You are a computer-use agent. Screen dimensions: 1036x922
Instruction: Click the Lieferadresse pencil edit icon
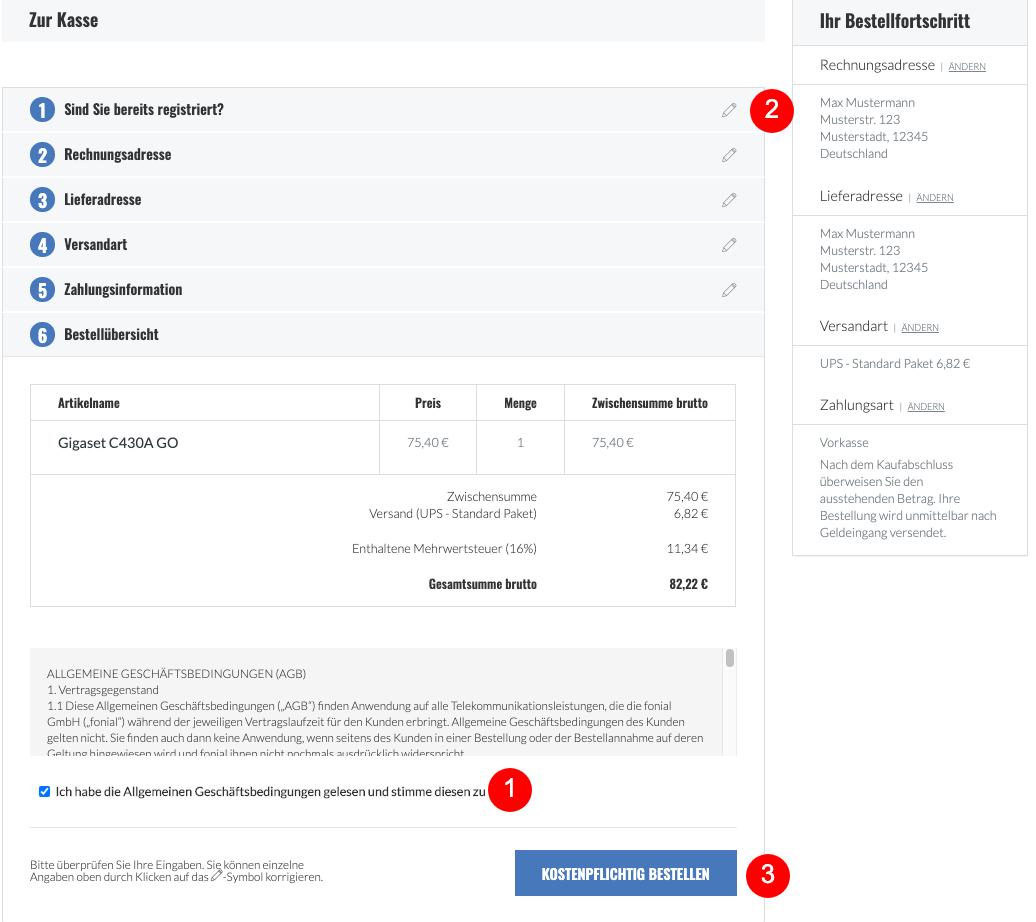[x=729, y=200]
